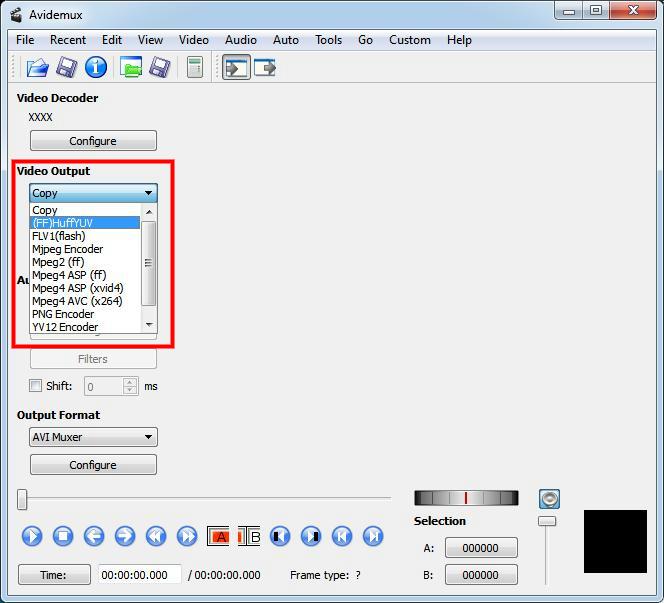664x603 pixels.
Task: Open the View menu
Action: pos(150,40)
